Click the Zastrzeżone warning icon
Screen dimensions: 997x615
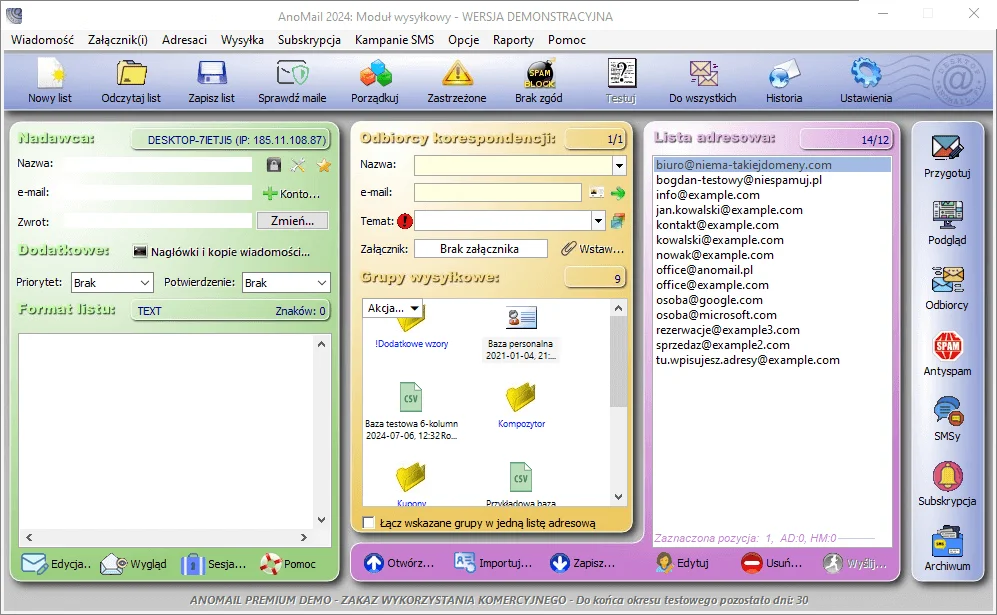pyautogui.click(x=457, y=80)
